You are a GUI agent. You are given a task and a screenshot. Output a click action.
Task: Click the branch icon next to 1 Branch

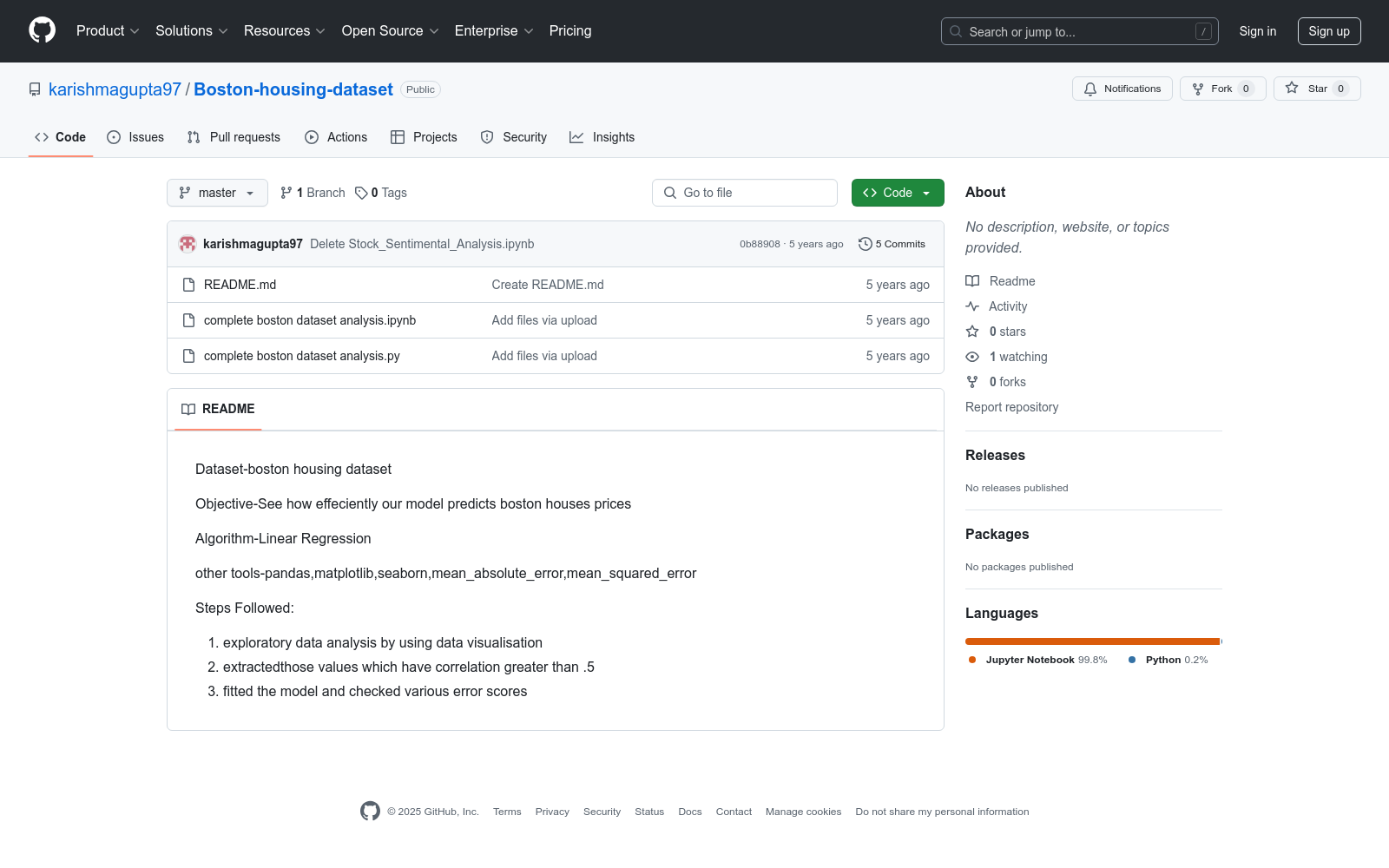pyautogui.click(x=286, y=193)
